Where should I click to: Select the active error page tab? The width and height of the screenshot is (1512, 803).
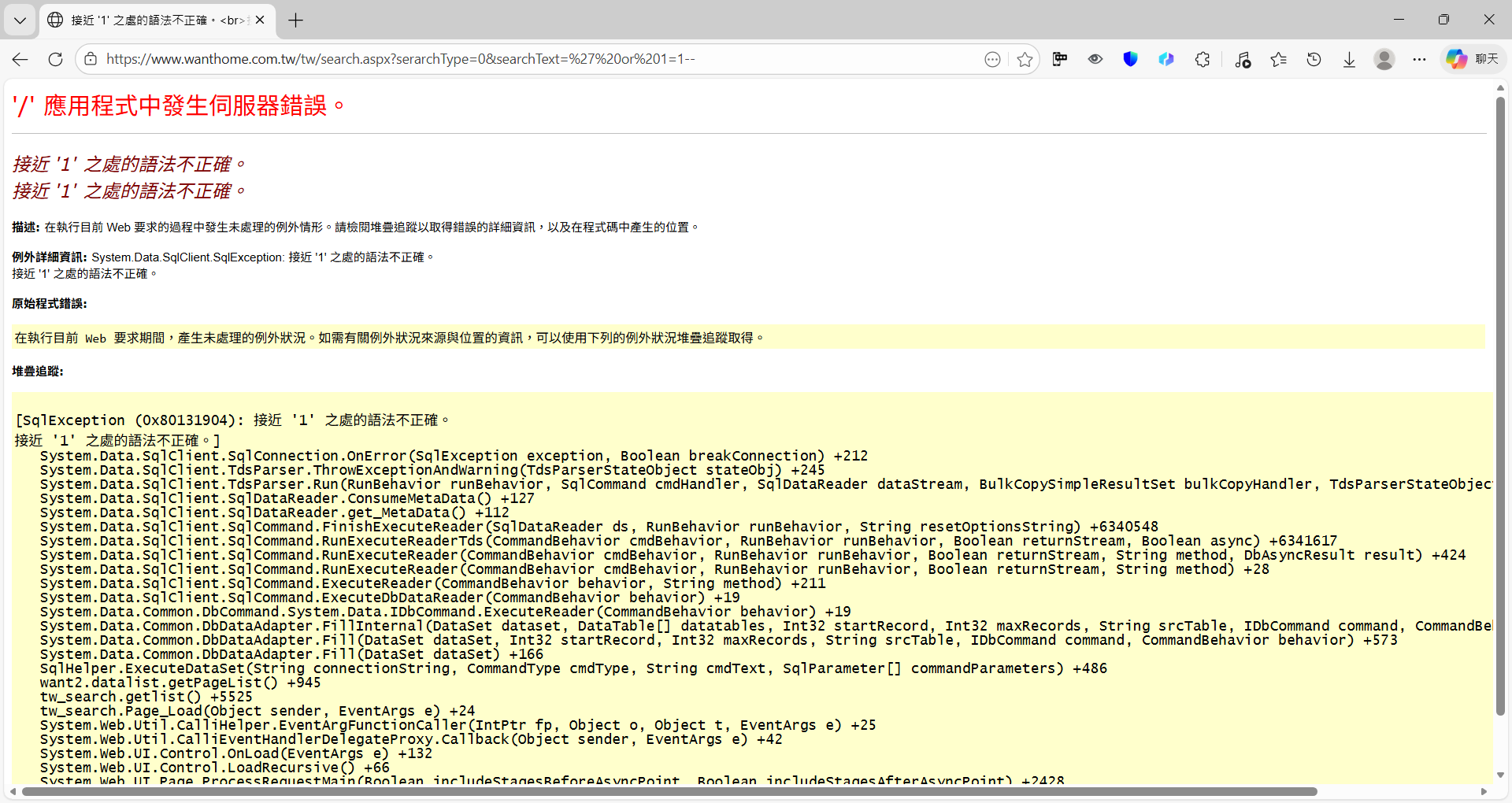tap(157, 20)
